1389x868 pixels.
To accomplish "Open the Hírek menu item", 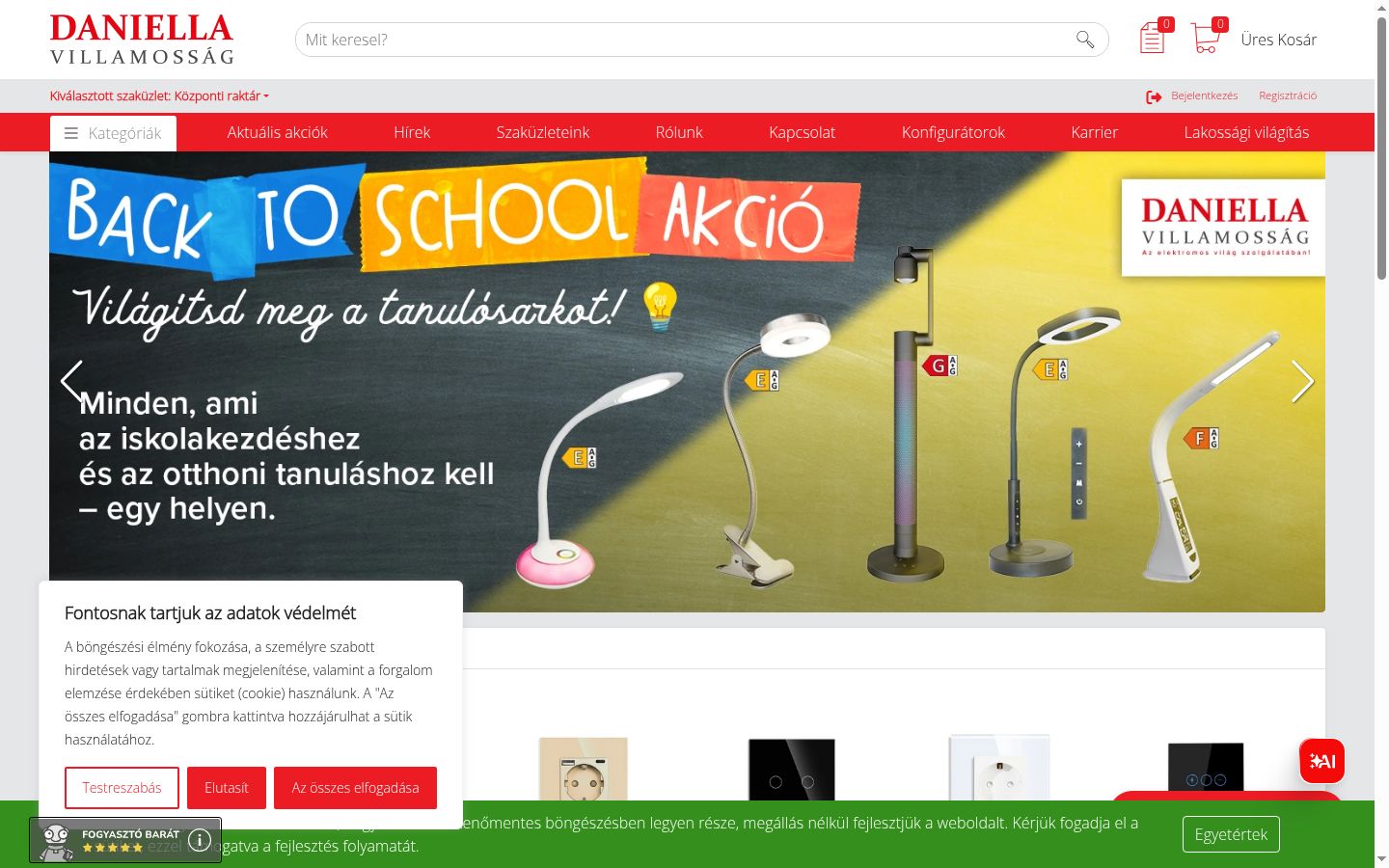I will click(412, 133).
